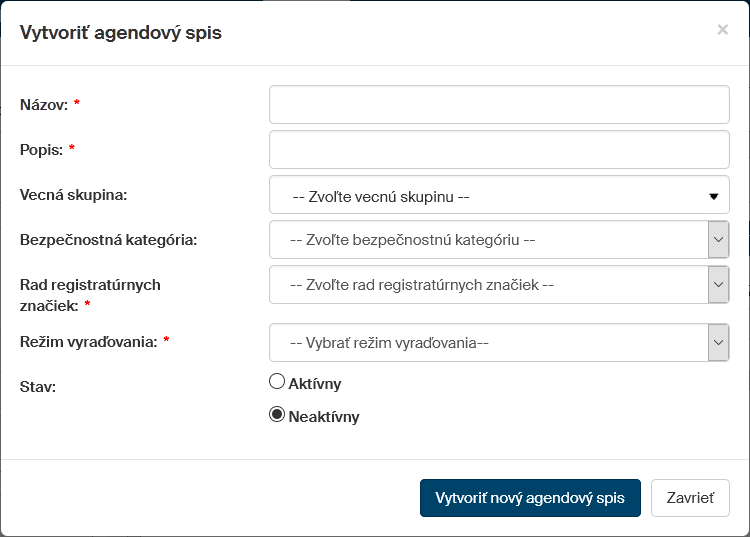Open the Bezpečnostná kategória combo box
Image resolution: width=750 pixels, height=537 pixels.
click(489, 240)
